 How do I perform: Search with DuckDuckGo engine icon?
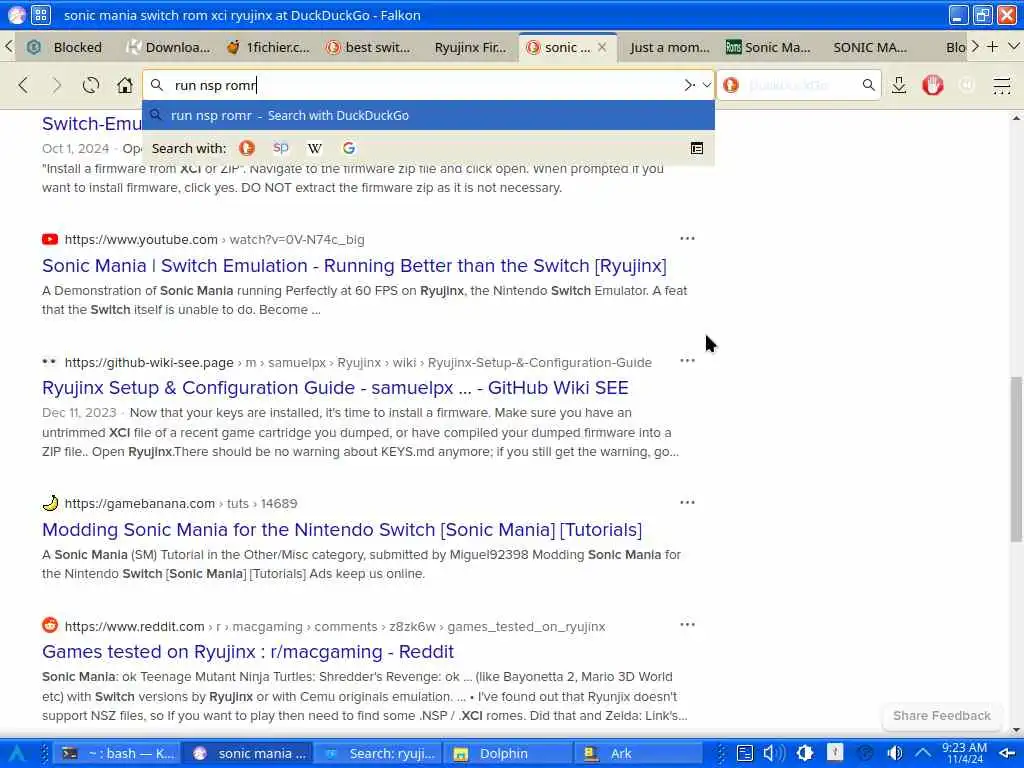[246, 148]
